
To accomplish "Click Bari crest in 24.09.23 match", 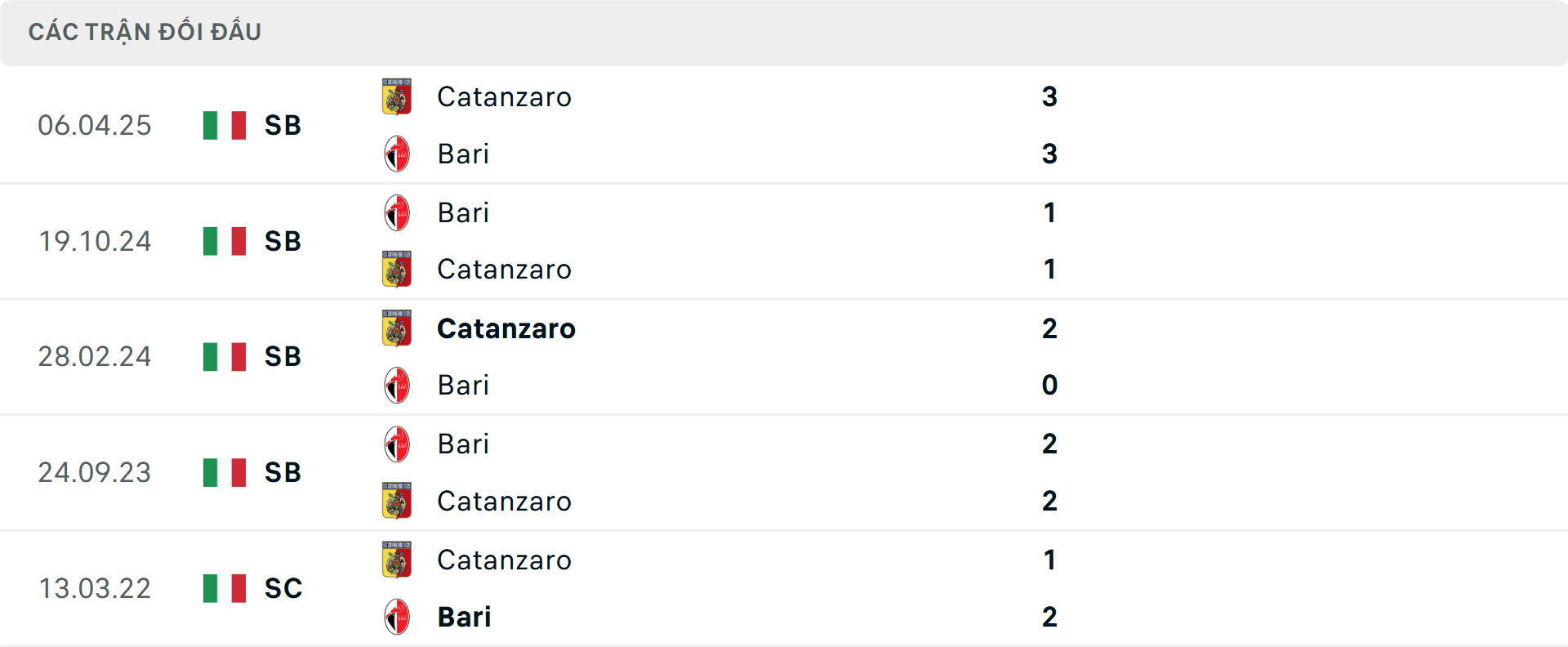I will [397, 444].
